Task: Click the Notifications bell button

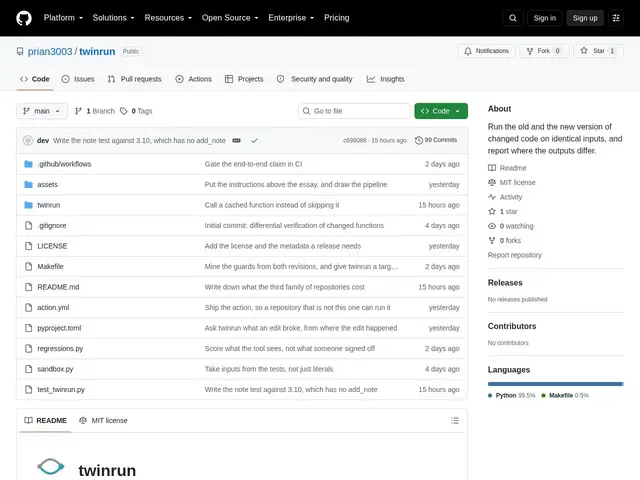Action: pos(486,51)
